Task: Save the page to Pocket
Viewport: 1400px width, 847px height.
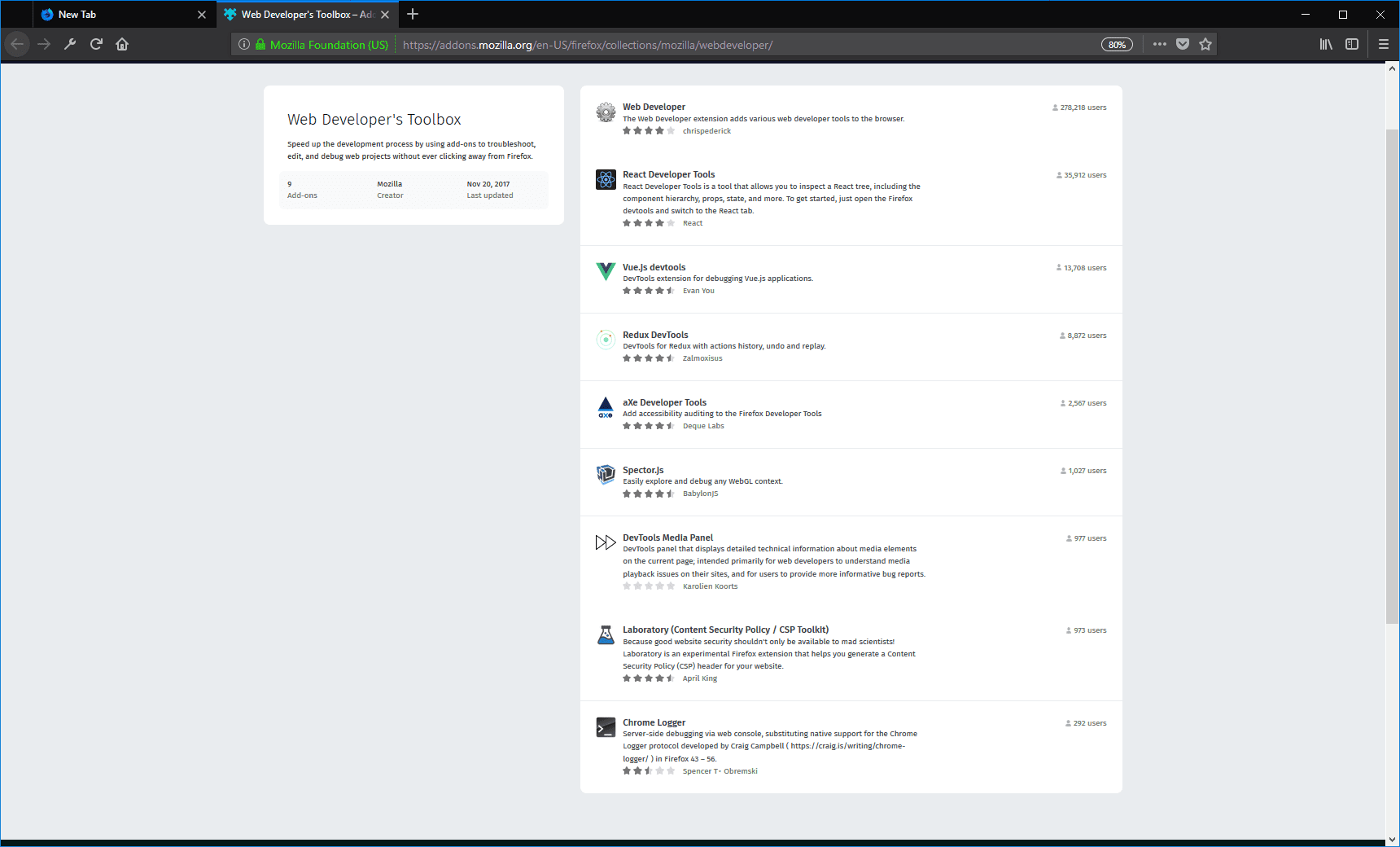Action: 1182,44
